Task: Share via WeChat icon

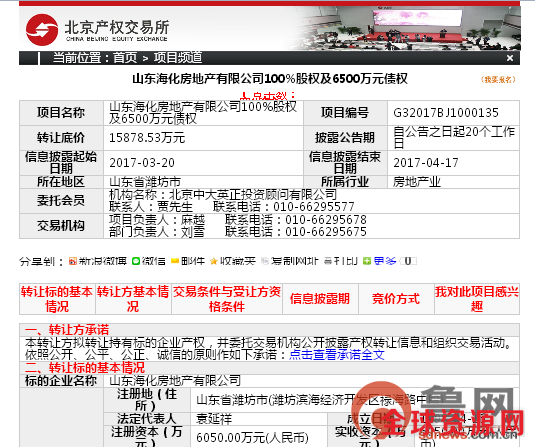Action: pos(136,261)
